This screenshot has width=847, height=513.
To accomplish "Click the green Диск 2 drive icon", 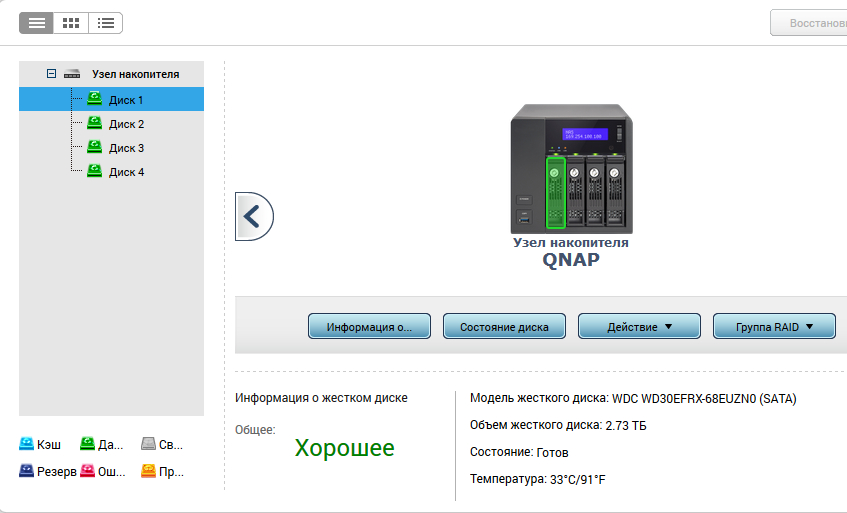I will [x=94, y=123].
